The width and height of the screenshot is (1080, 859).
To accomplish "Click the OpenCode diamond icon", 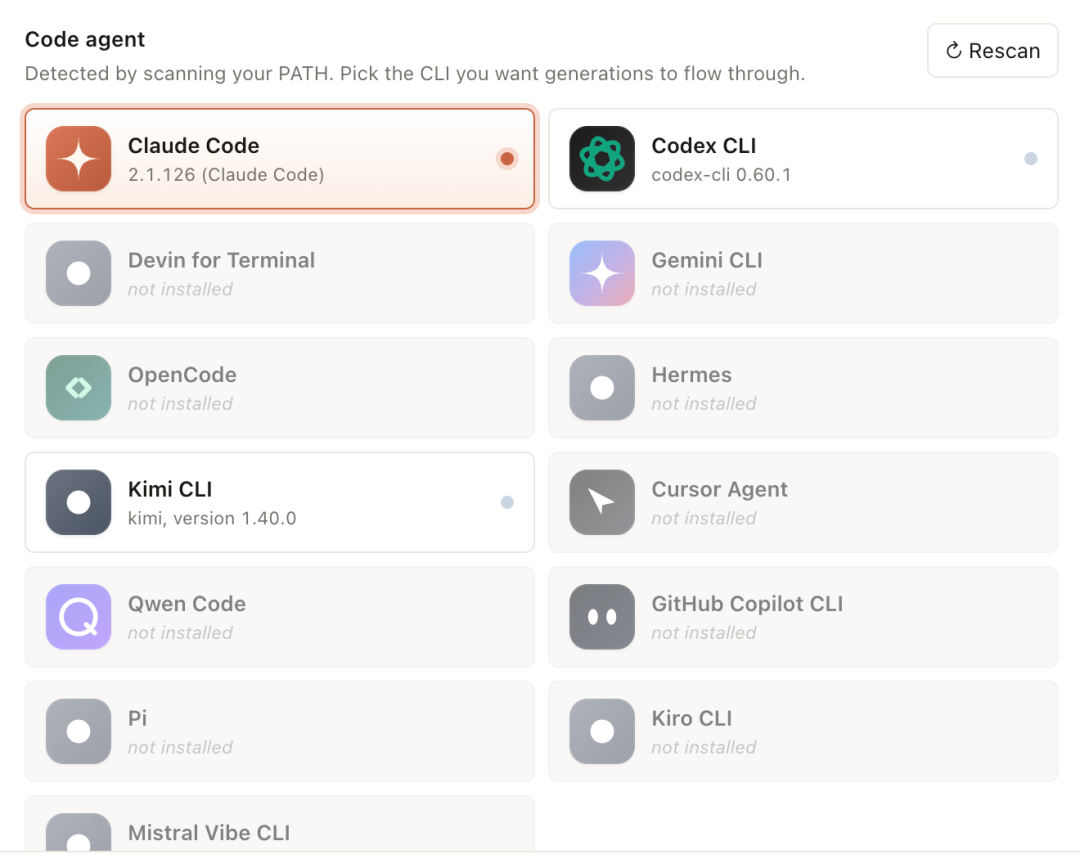I will click(x=79, y=387).
